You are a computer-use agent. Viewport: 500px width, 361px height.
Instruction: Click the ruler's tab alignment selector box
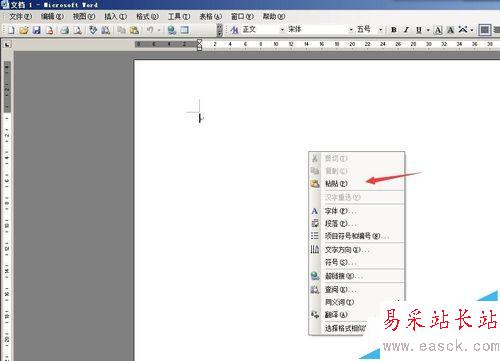pyautogui.click(x=7, y=44)
